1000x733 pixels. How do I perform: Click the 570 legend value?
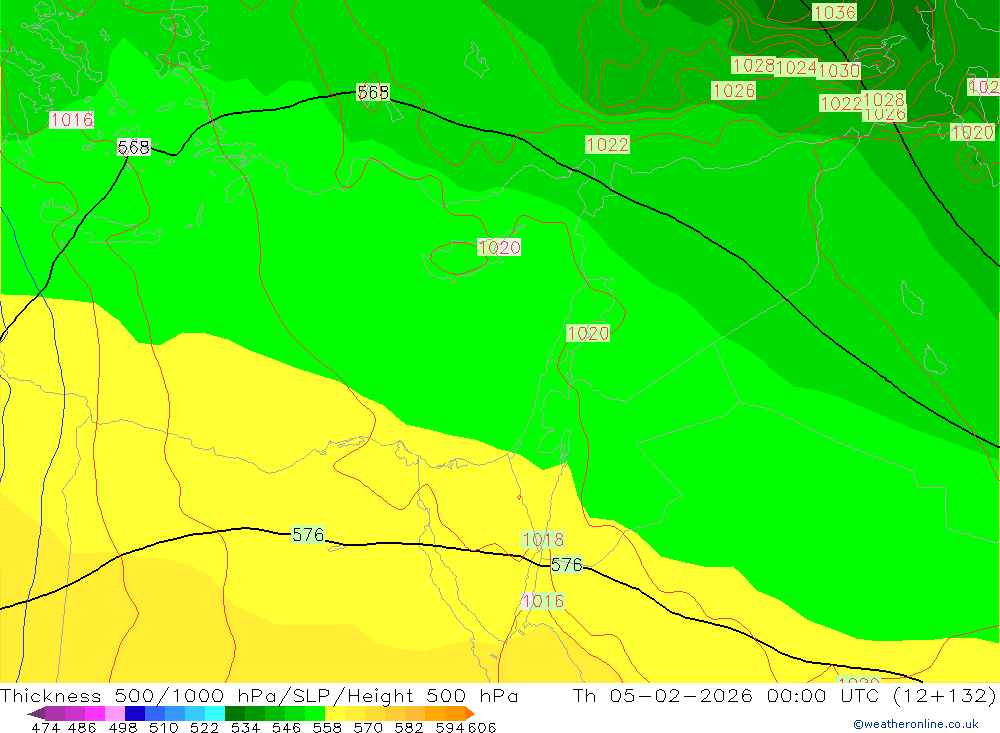pos(368,727)
